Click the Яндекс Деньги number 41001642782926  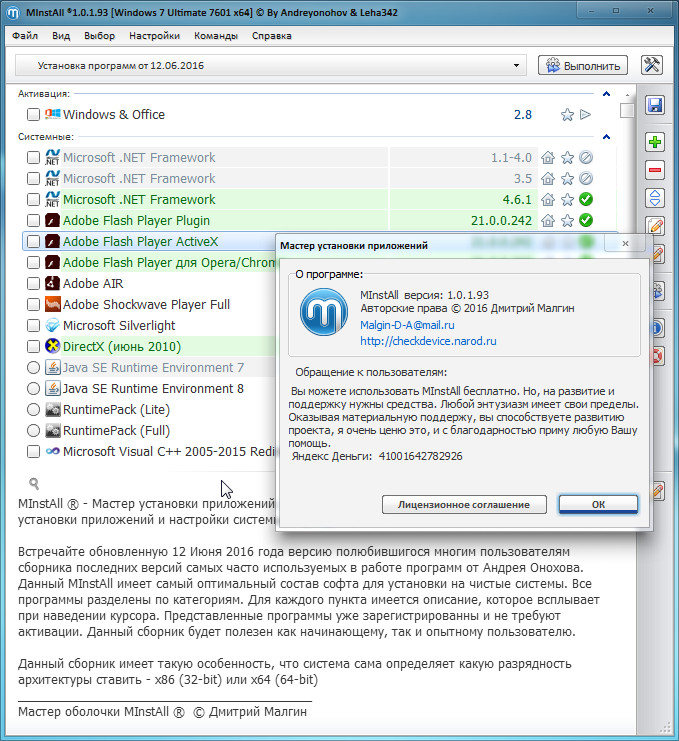(x=421, y=456)
